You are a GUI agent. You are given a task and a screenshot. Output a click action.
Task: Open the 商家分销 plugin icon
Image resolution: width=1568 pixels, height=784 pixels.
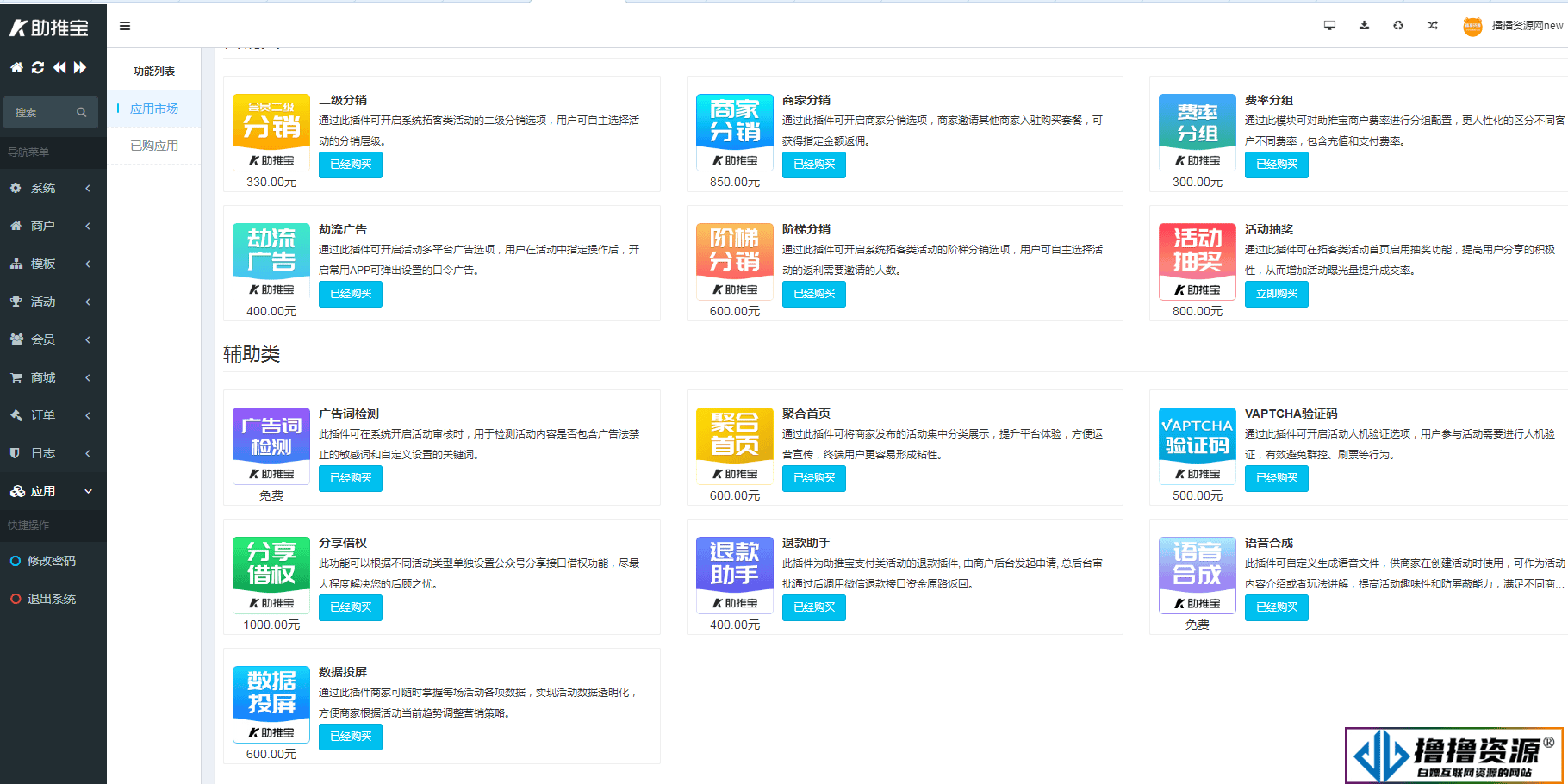(x=735, y=132)
